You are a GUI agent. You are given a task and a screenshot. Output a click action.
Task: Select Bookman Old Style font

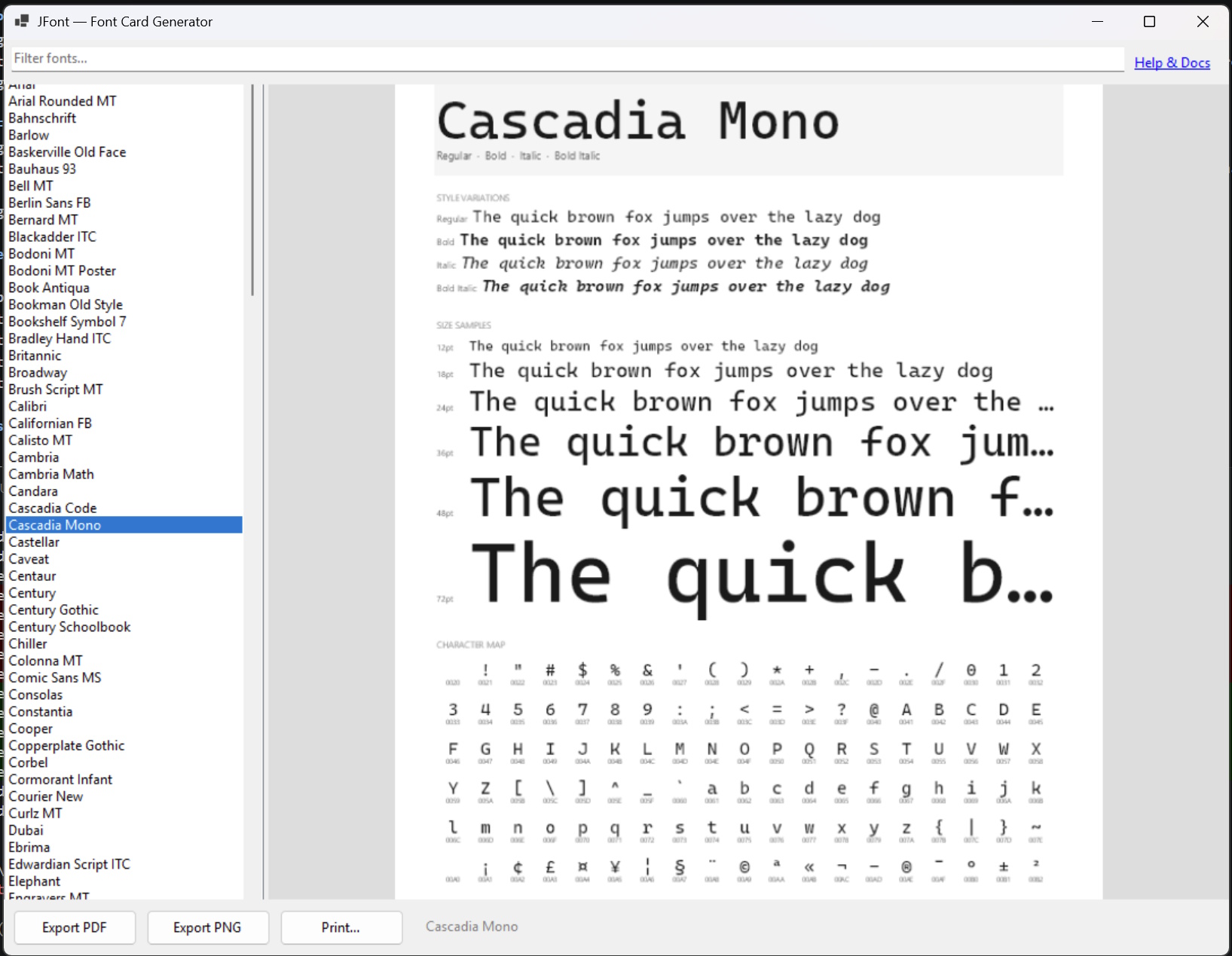pos(124,304)
